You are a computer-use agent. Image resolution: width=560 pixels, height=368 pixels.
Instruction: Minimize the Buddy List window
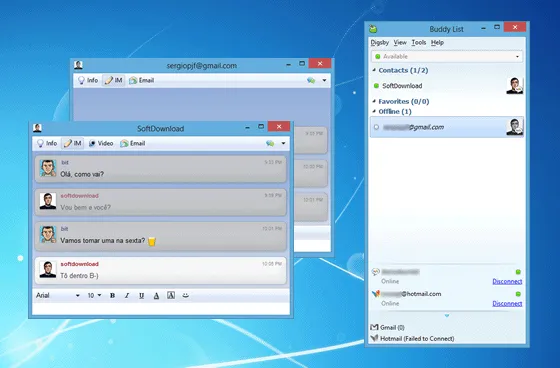pos(484,28)
